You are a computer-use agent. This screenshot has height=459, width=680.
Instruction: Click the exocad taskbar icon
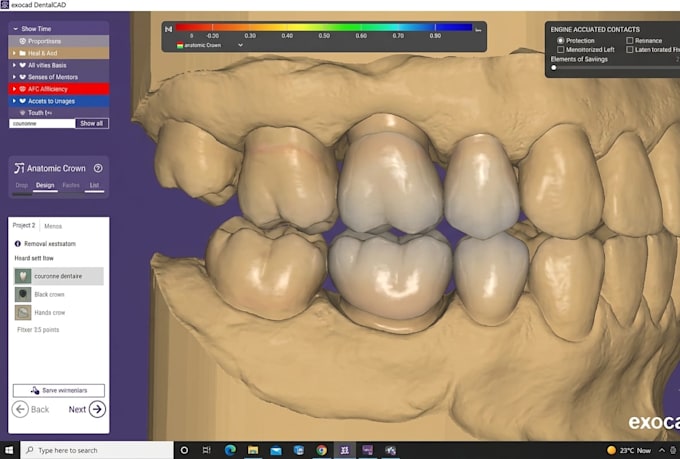click(345, 450)
